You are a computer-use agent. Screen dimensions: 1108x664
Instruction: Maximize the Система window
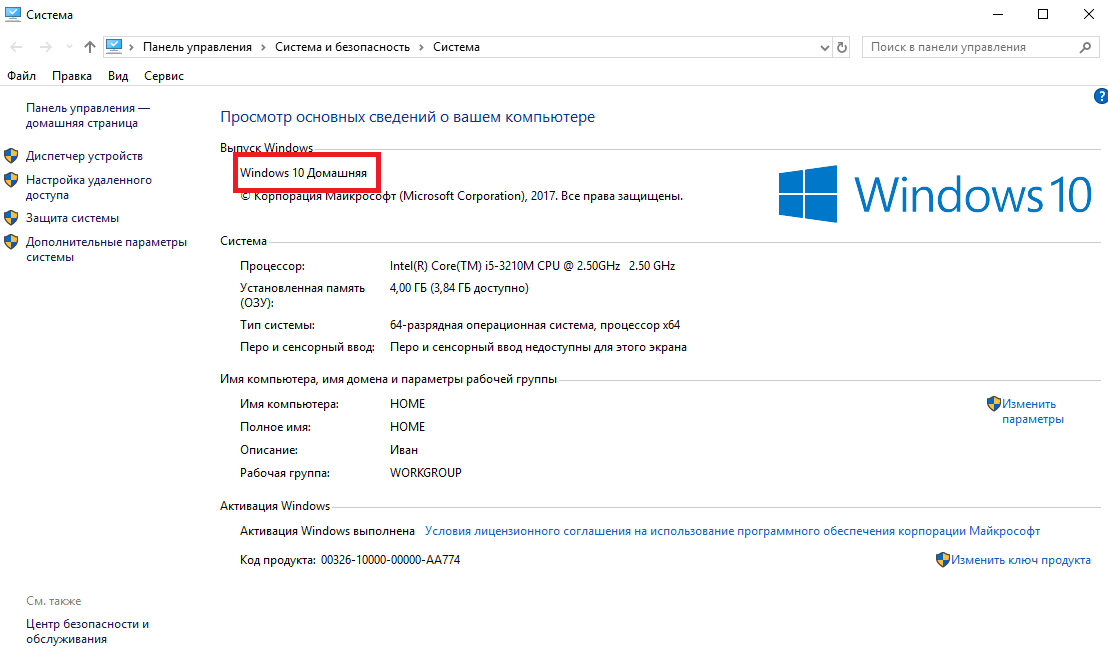(x=1043, y=14)
